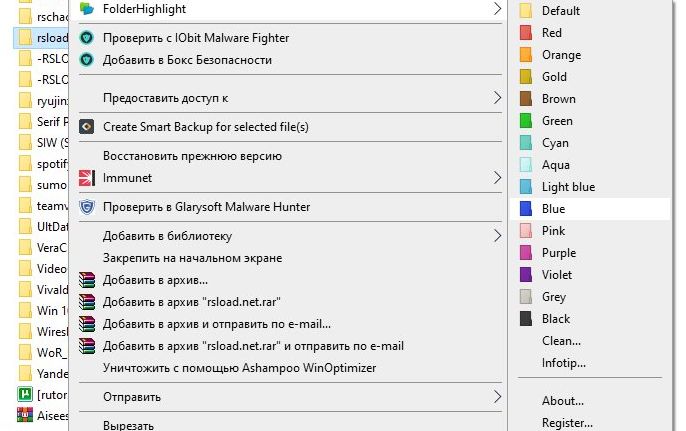686x431 pixels.
Task: Click the FolderHighlight app icon
Action: pyautogui.click(x=87, y=8)
